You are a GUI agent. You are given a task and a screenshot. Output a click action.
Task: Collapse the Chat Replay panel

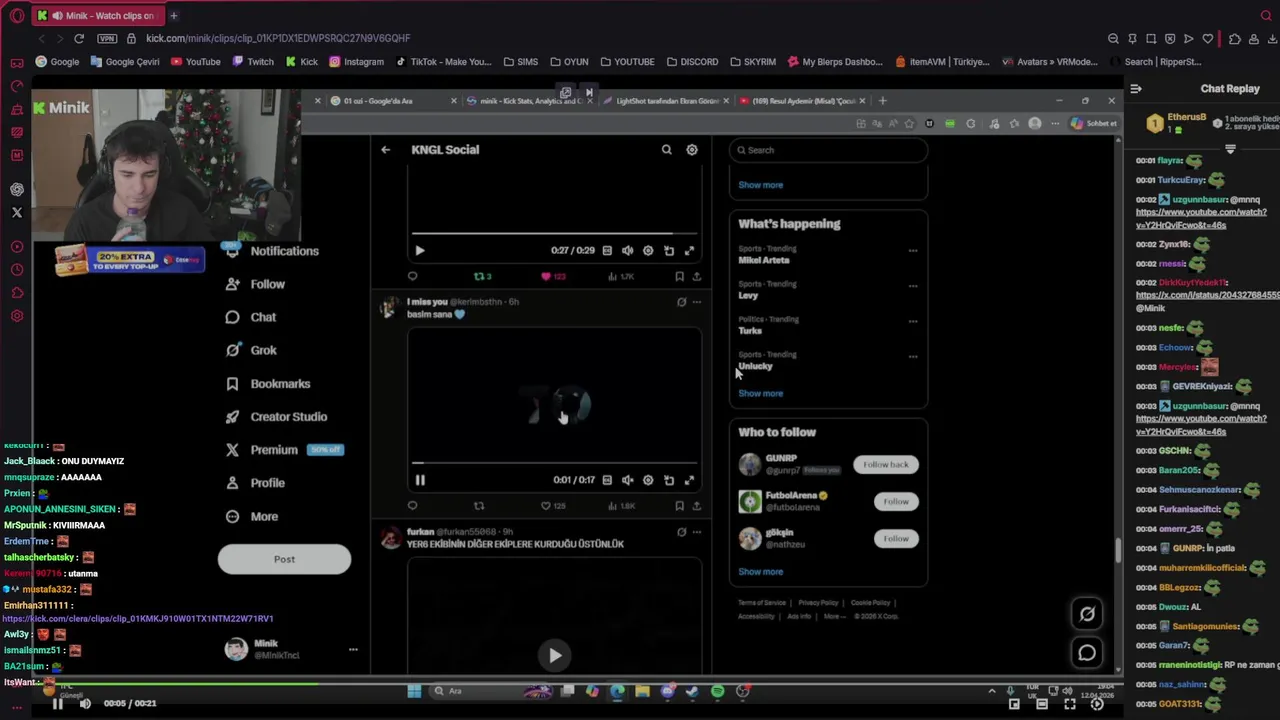tap(1136, 89)
